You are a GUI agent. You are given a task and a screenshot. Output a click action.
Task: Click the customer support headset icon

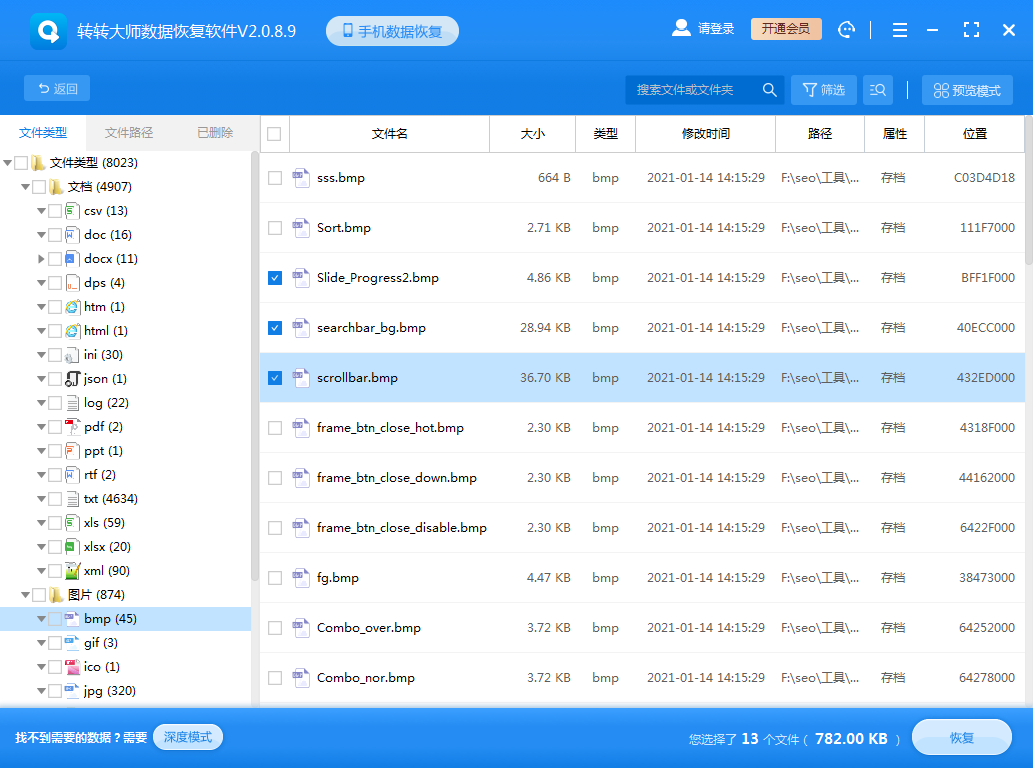(846, 30)
